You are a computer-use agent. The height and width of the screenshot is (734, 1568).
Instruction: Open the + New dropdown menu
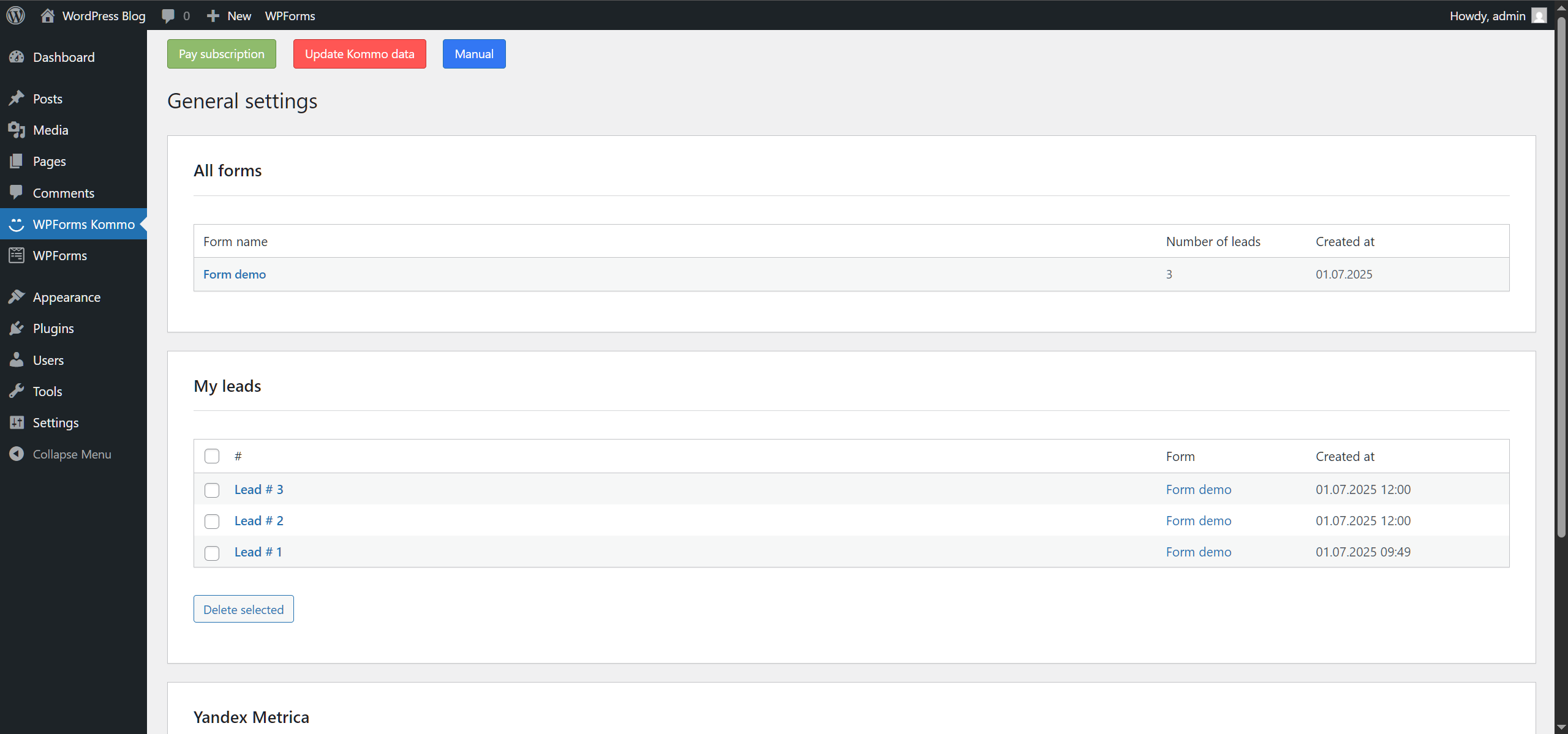click(228, 15)
